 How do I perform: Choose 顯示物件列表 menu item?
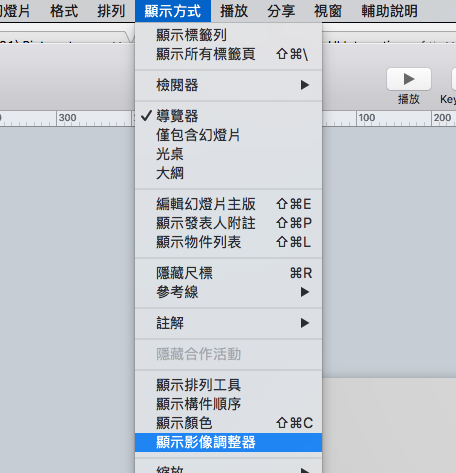228,242
